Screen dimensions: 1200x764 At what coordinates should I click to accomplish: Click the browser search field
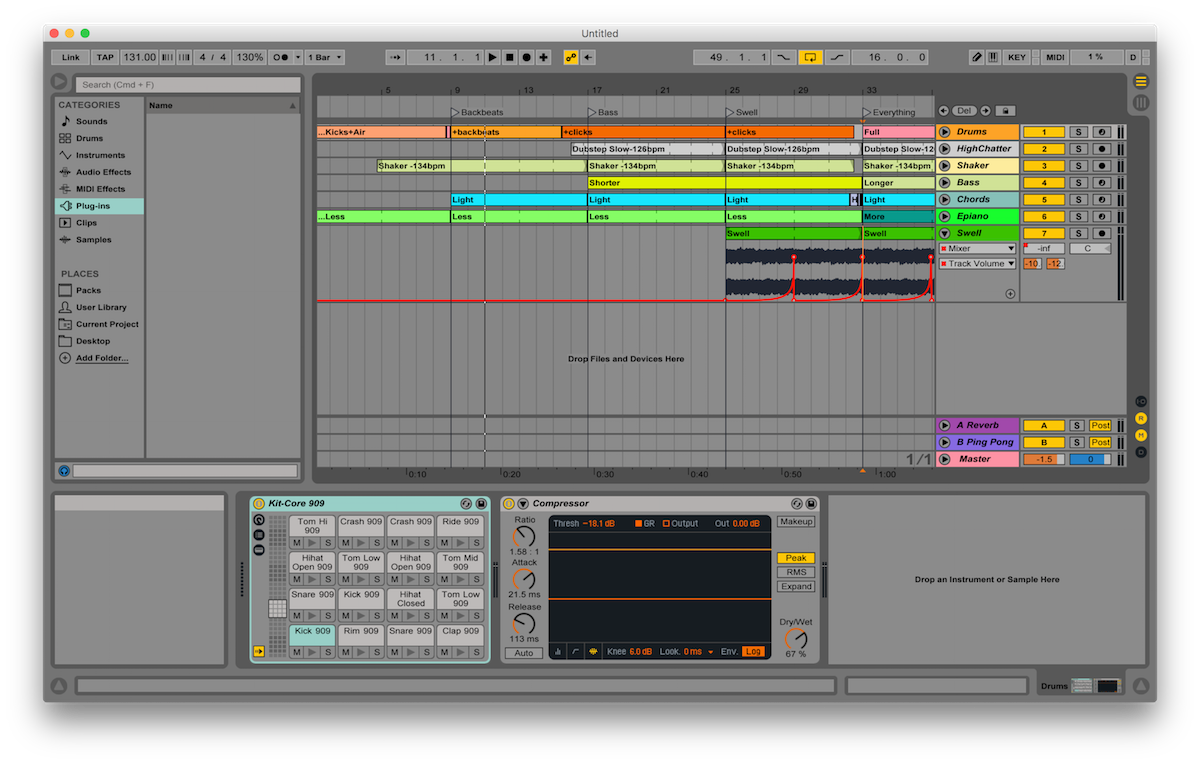[x=188, y=85]
